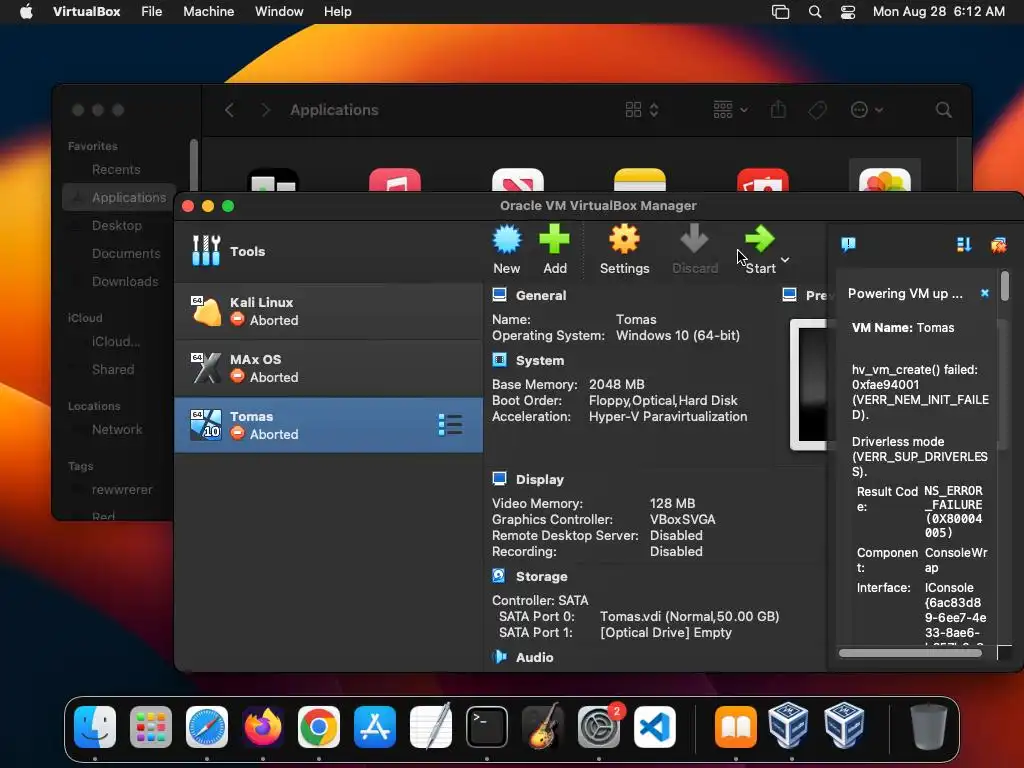Open the VirtualBox menu in menu bar
This screenshot has height=768, width=1024.
coord(86,12)
